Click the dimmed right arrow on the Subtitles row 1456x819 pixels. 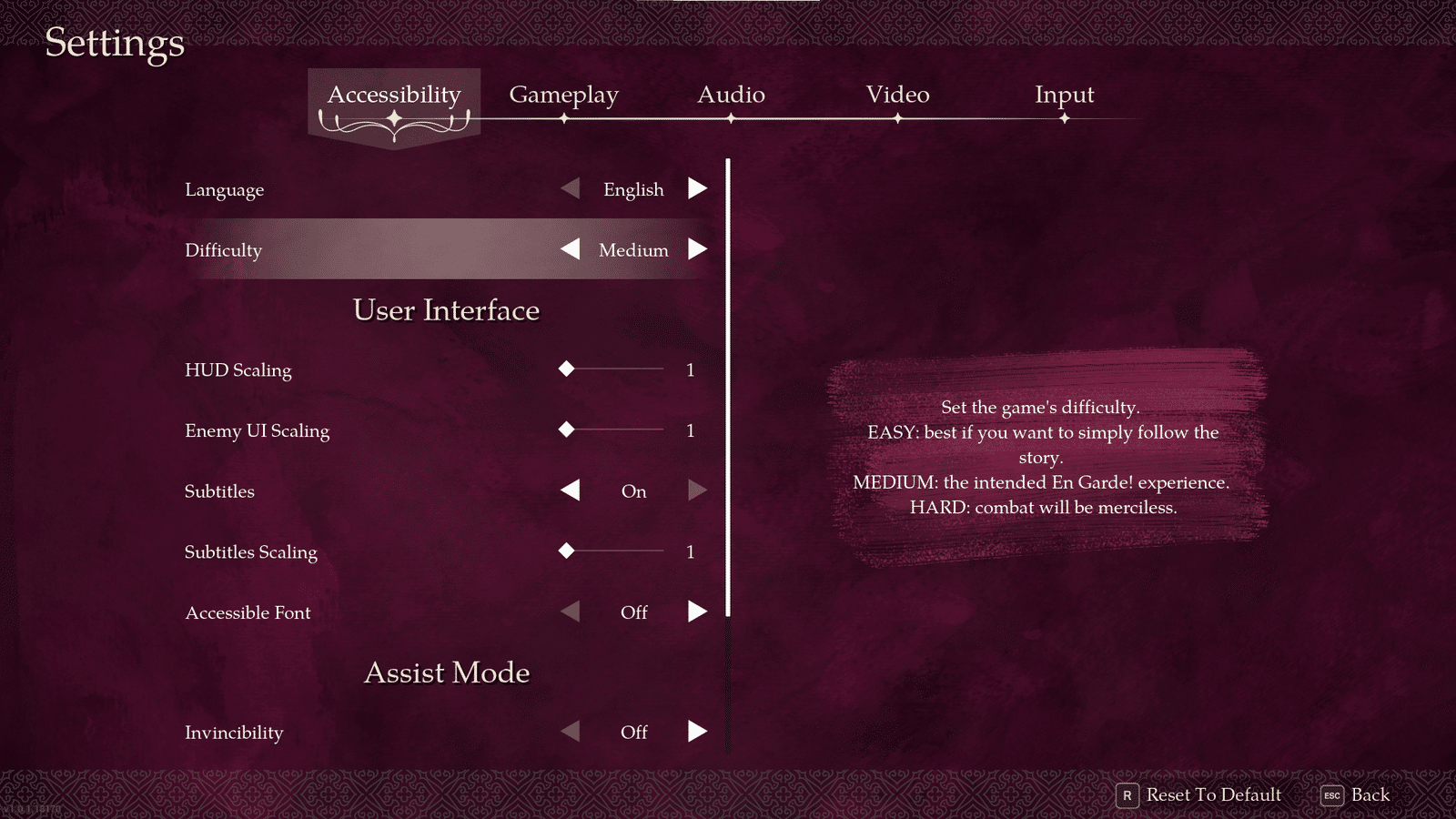click(x=697, y=490)
